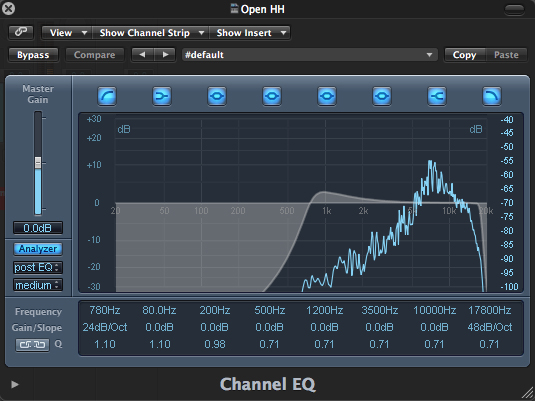Open the #default preset dropdown

tap(309, 55)
